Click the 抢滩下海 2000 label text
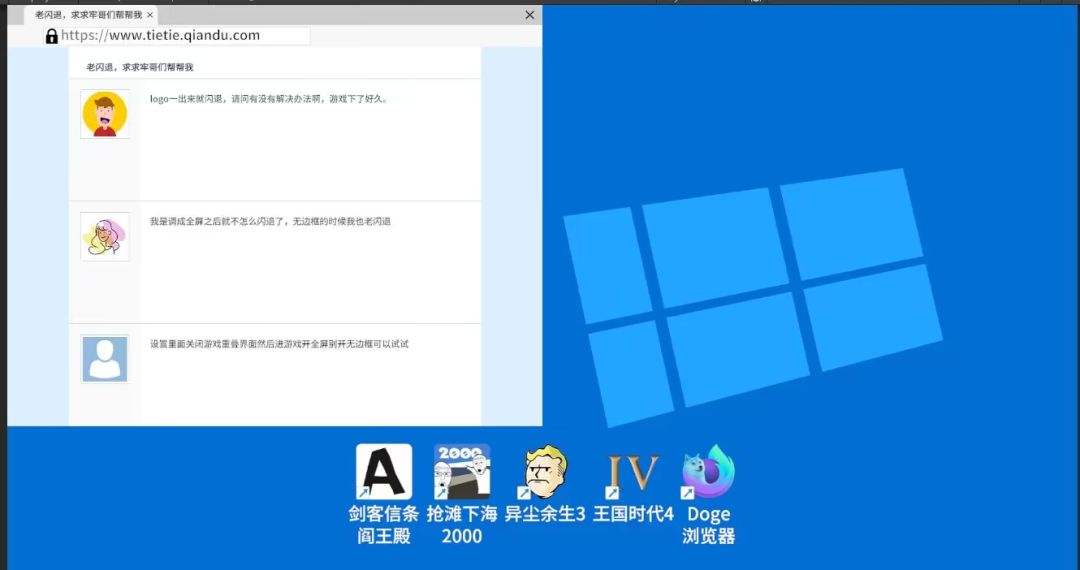The width and height of the screenshot is (1080, 570). pyautogui.click(x=461, y=525)
